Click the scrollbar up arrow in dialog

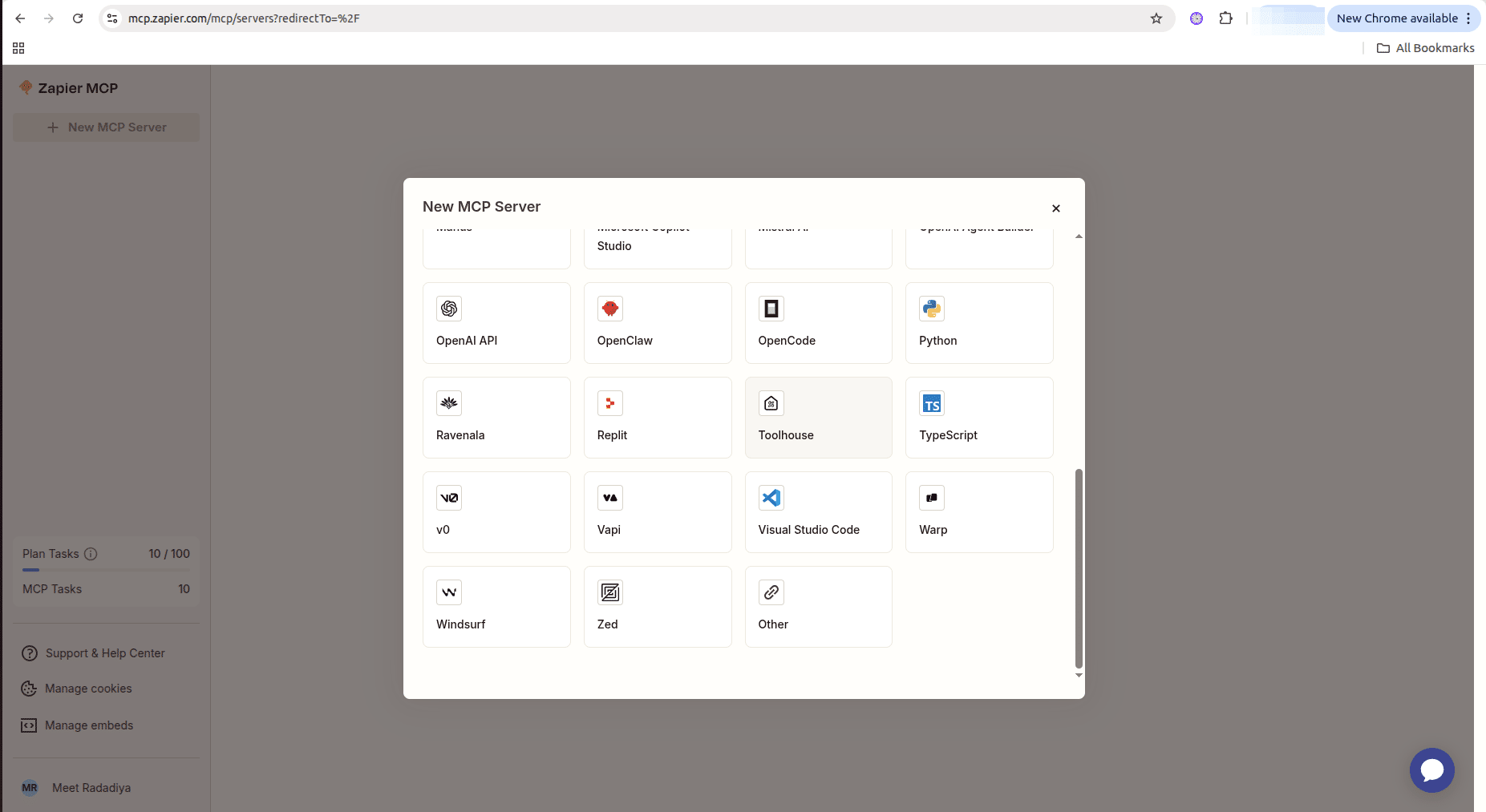tap(1079, 236)
